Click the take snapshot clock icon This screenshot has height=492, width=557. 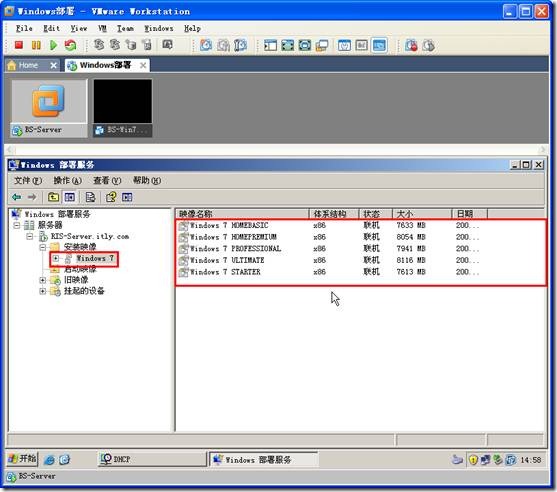point(206,45)
